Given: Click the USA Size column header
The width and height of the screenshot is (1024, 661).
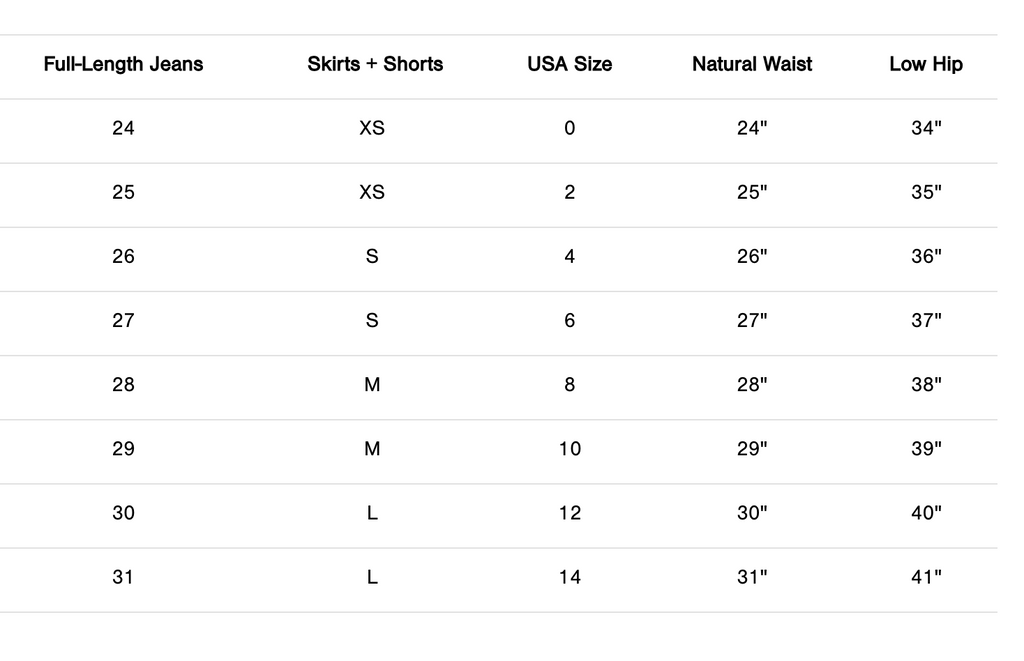Looking at the screenshot, I should (x=569, y=64).
